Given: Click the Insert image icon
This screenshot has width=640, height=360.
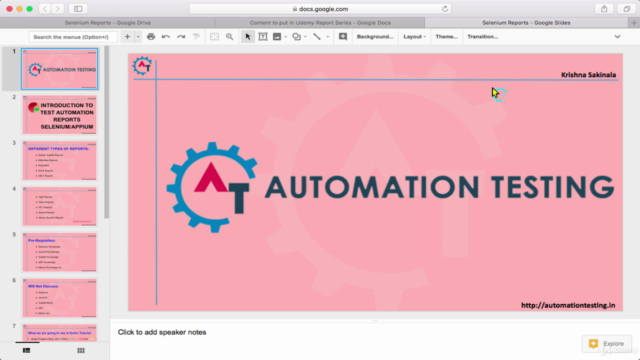Looking at the screenshot, I should point(277,37).
